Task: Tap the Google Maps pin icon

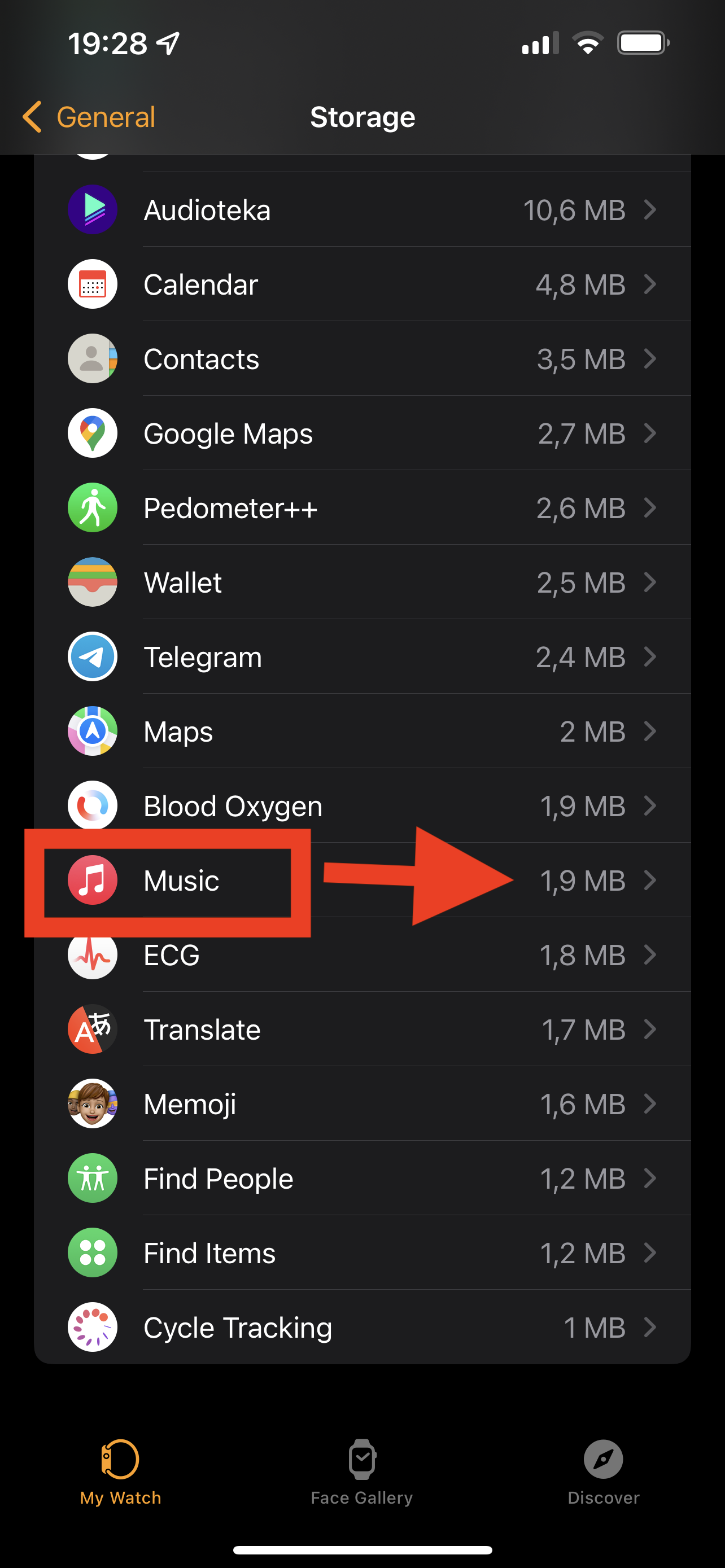Action: (x=93, y=433)
